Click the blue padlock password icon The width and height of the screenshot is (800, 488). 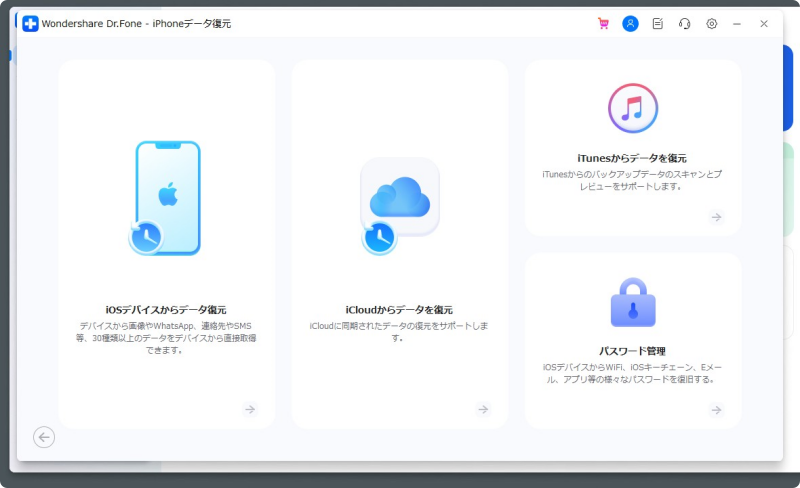[633, 302]
